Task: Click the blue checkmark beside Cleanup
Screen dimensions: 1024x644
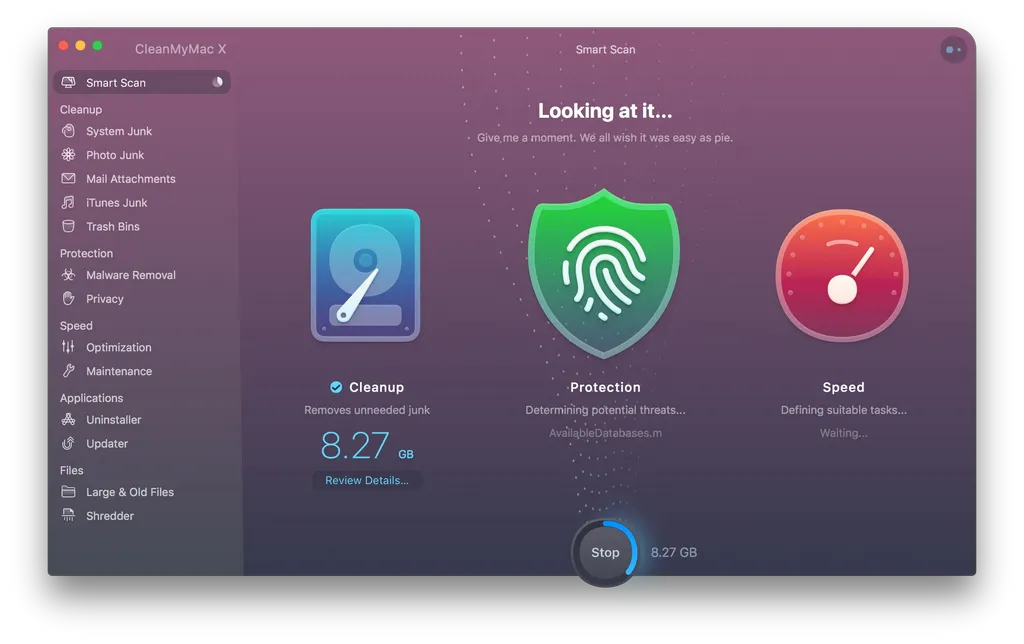Action: click(x=336, y=387)
